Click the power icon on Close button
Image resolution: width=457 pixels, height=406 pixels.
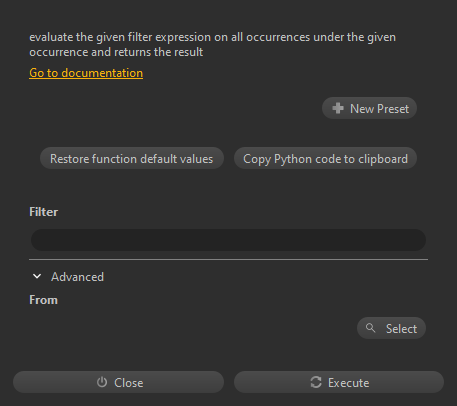point(102,382)
